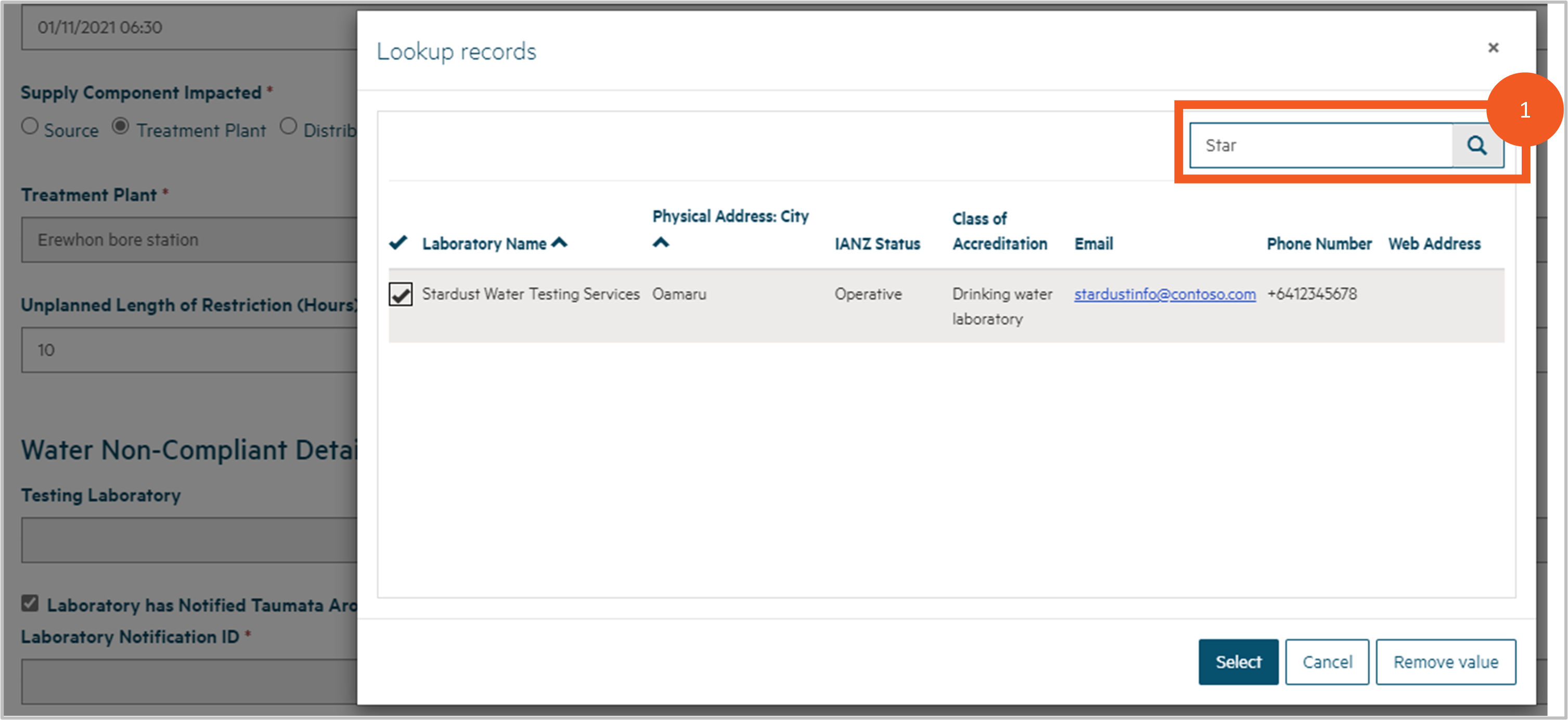Click the IANZ Status column header

[x=877, y=244]
